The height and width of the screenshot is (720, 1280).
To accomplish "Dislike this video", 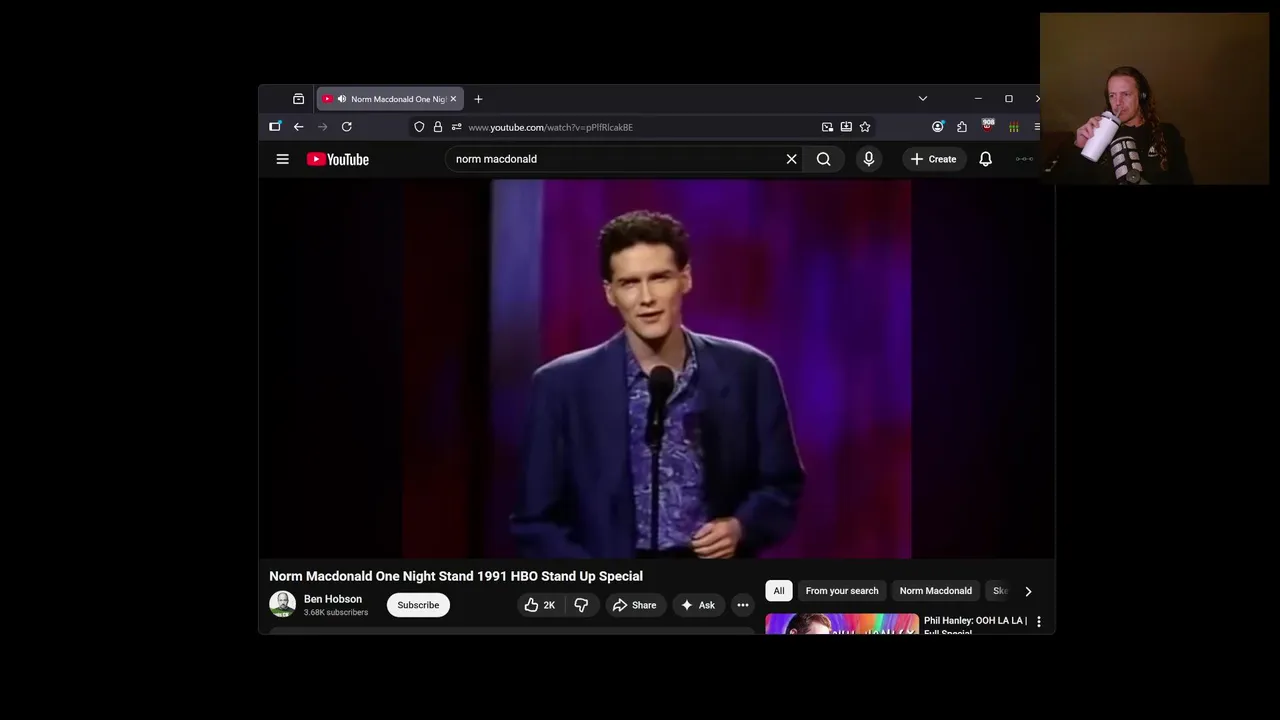I will (x=581, y=605).
